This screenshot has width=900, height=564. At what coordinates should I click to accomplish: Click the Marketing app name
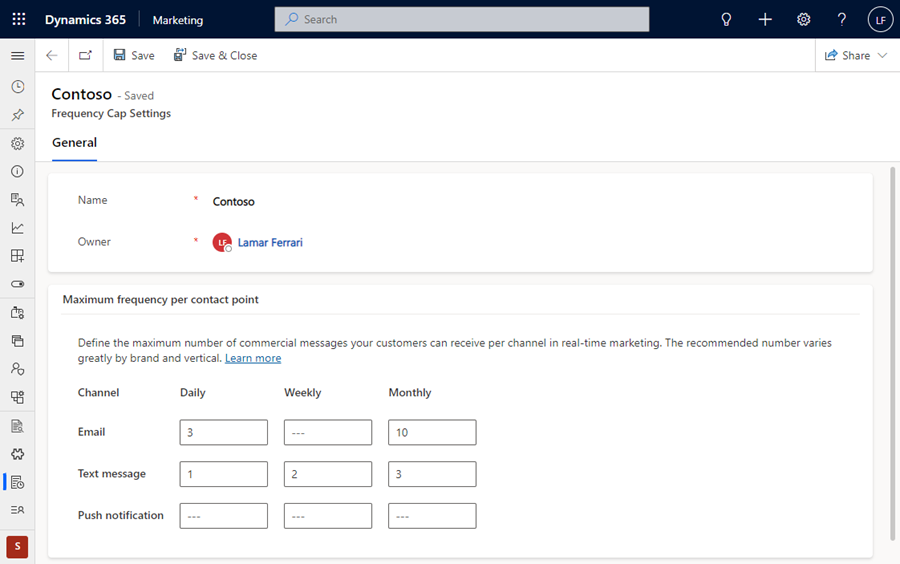click(x=178, y=20)
